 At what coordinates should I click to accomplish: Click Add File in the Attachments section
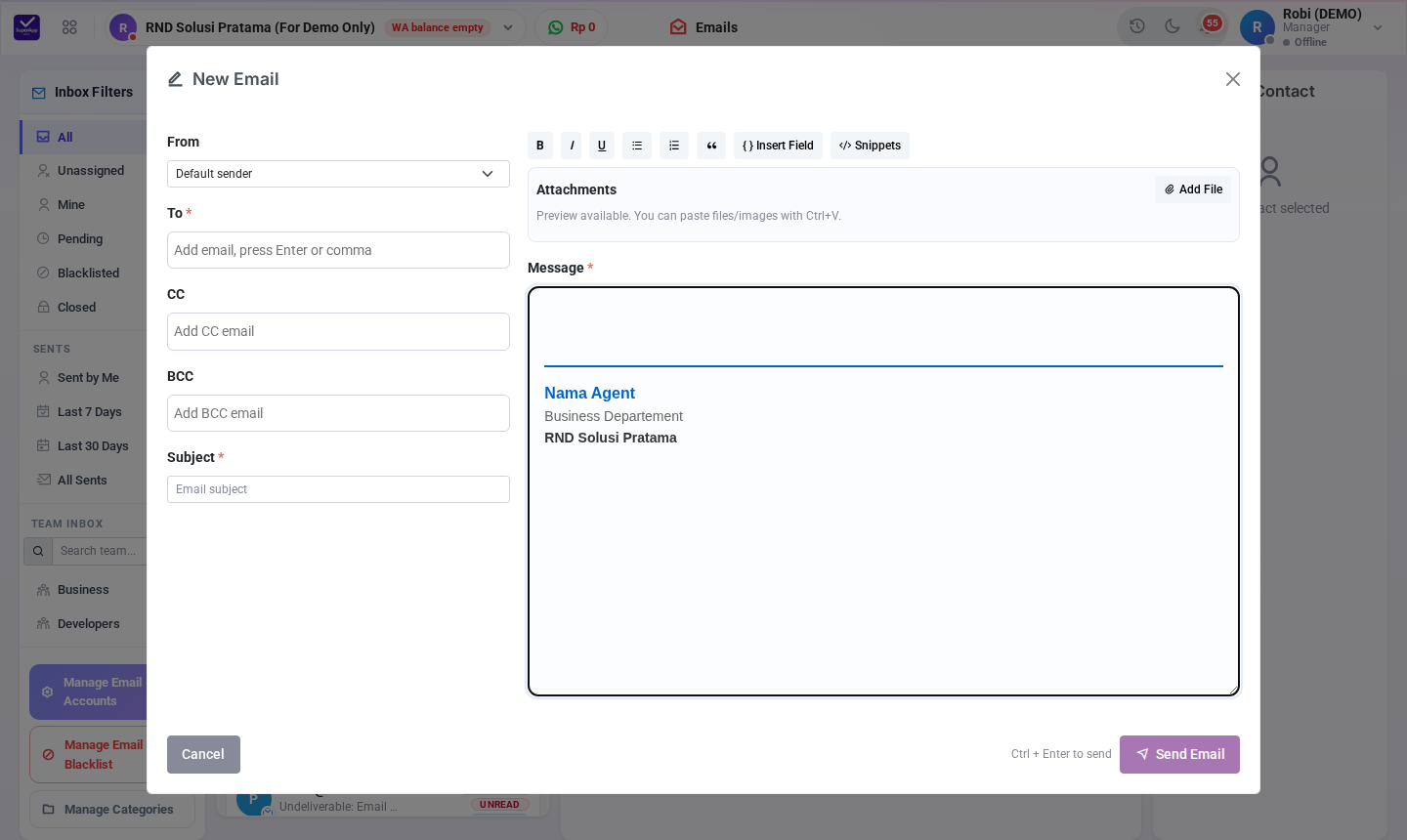pos(1193,189)
